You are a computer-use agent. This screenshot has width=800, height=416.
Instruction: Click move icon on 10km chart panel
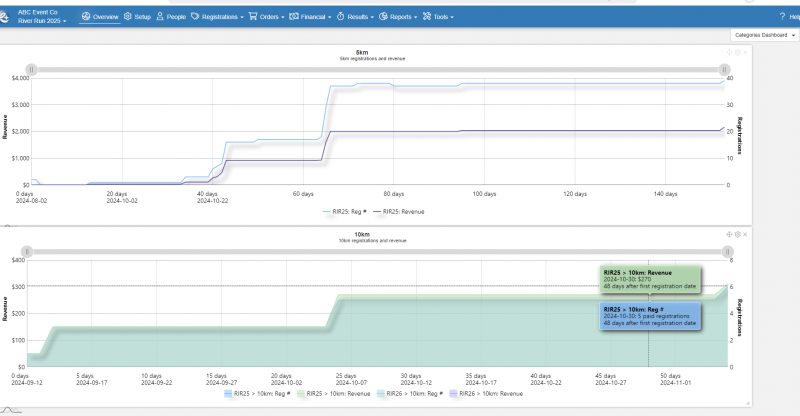pyautogui.click(x=729, y=233)
